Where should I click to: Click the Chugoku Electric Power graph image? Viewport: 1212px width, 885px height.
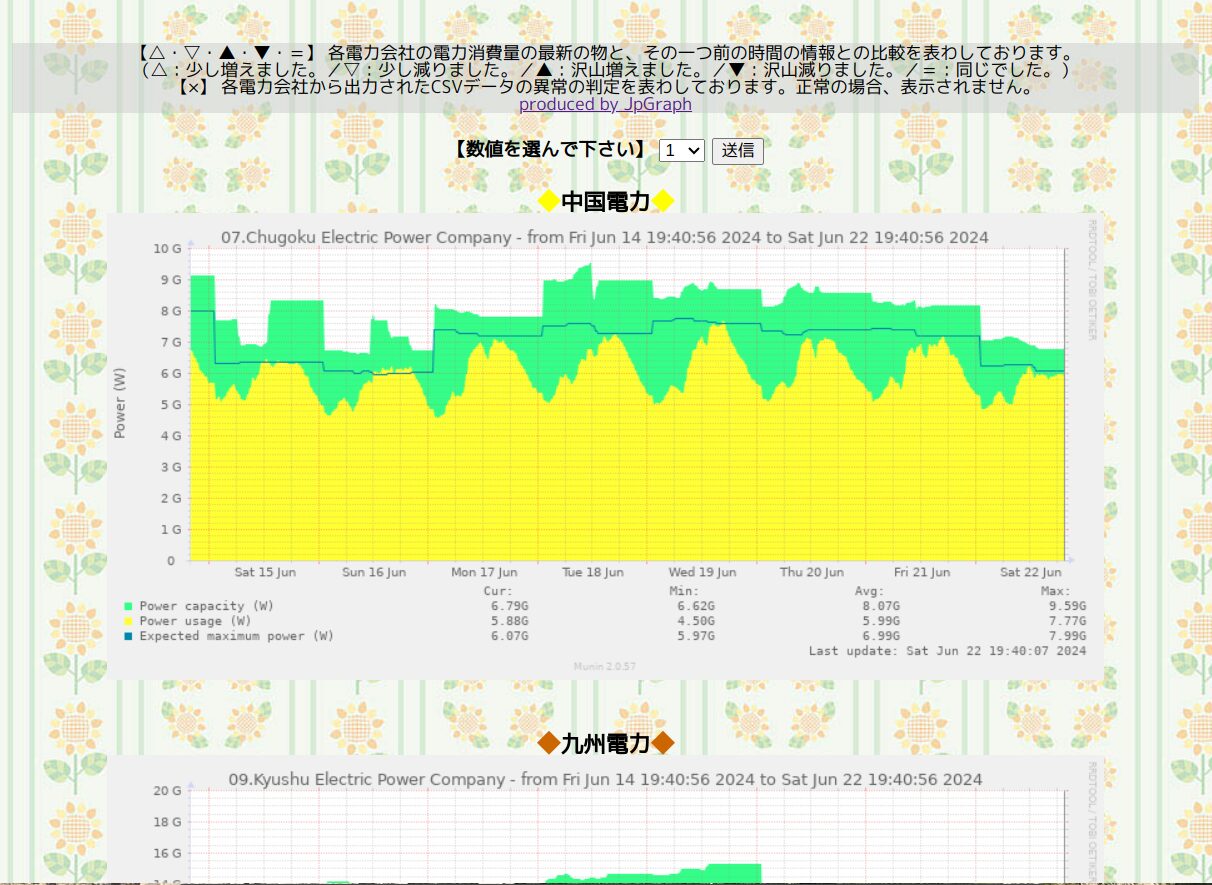point(605,447)
